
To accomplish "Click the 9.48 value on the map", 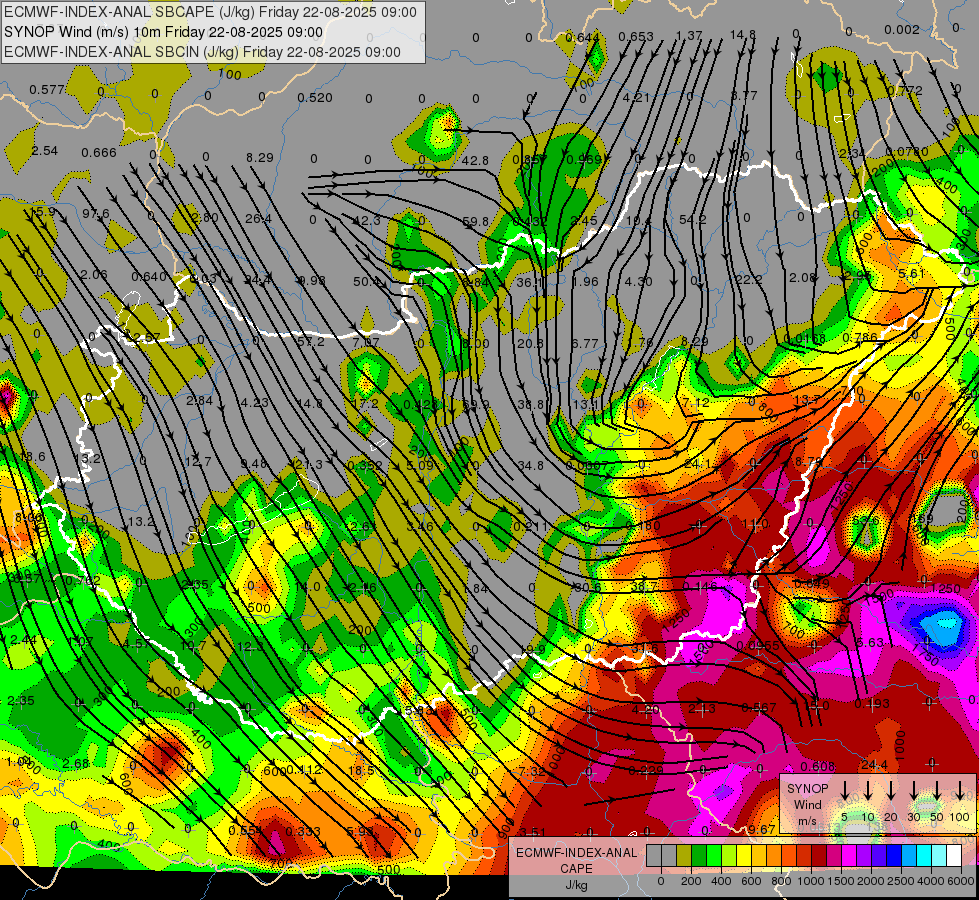I will pos(253,463).
